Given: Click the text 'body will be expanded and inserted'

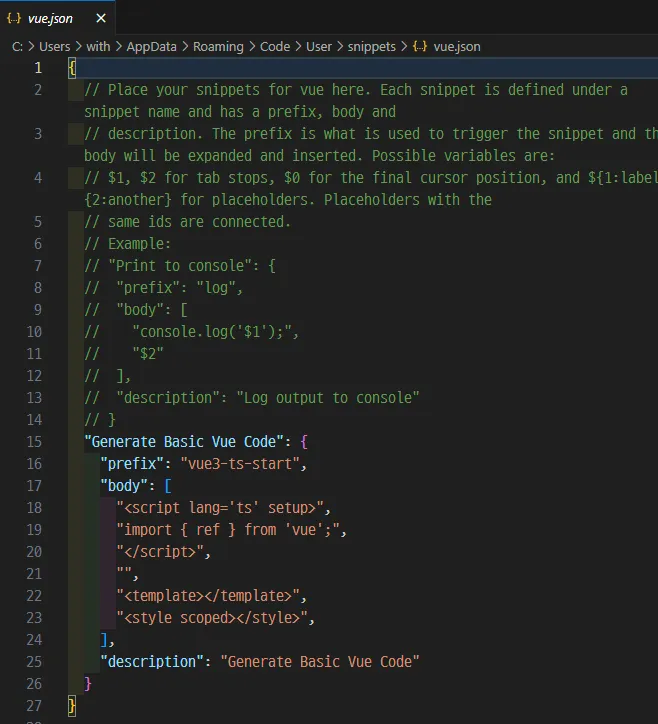Looking at the screenshot, I should click(x=220, y=156).
